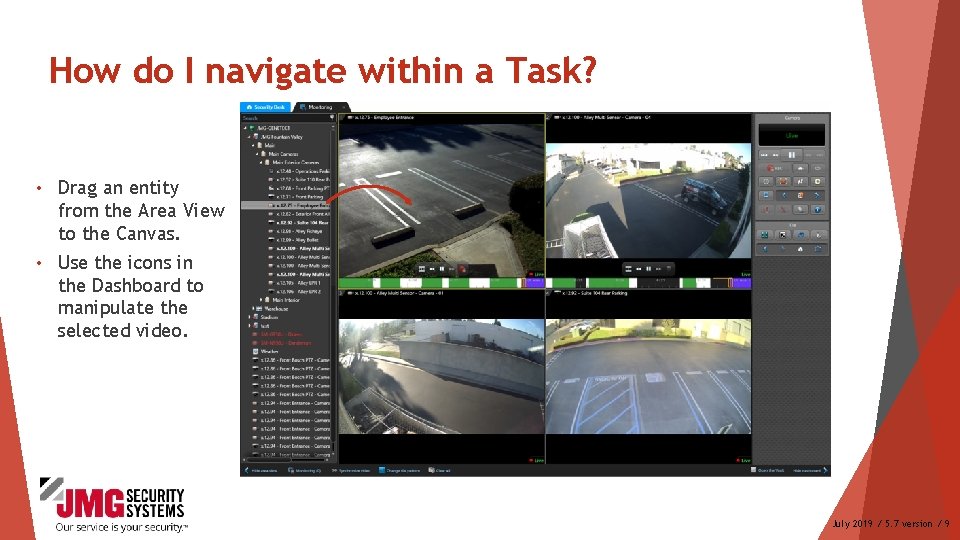Click the Suite 104 Rear Parking tile

point(648,376)
